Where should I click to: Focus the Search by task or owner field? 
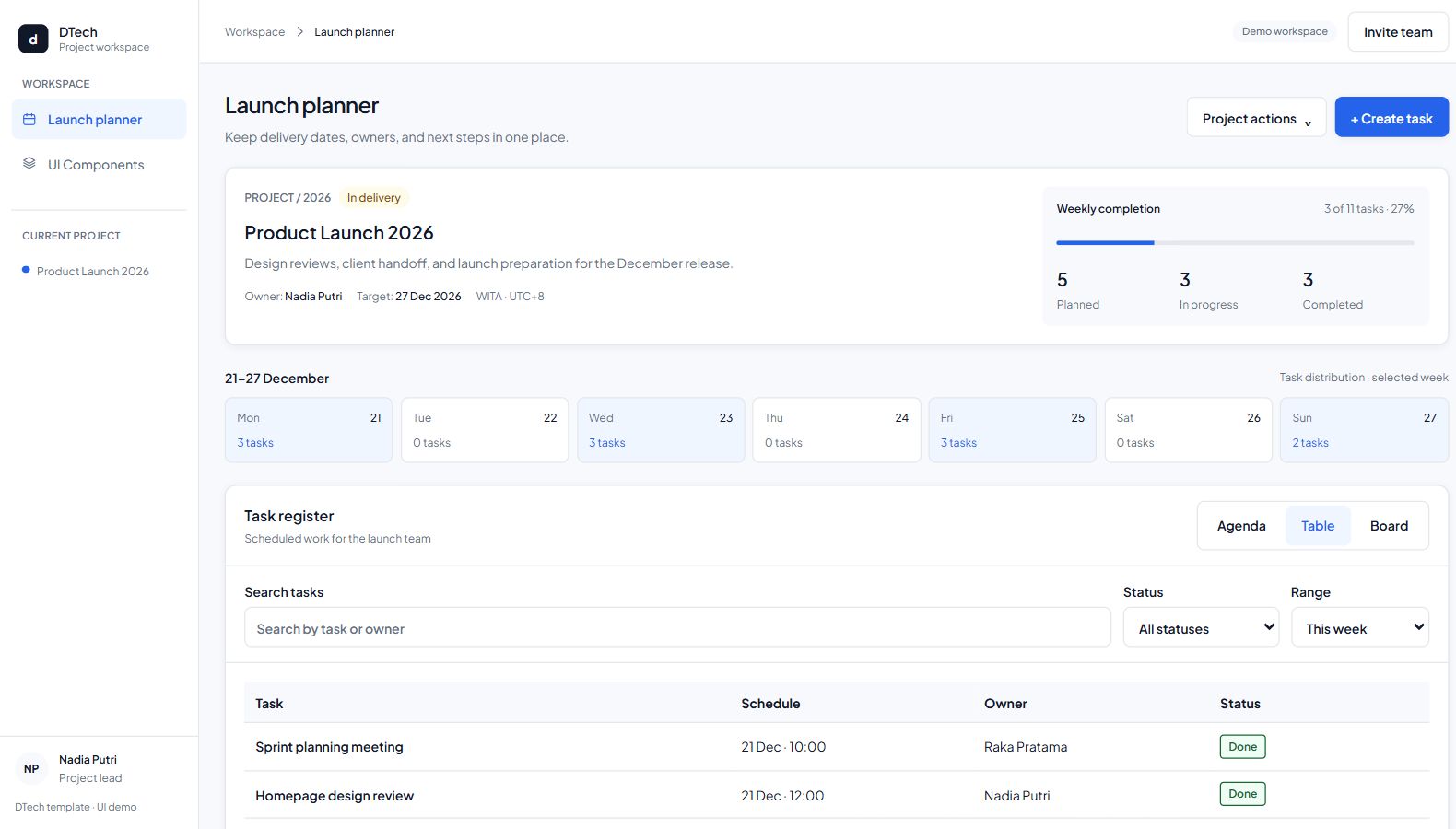coord(677,627)
